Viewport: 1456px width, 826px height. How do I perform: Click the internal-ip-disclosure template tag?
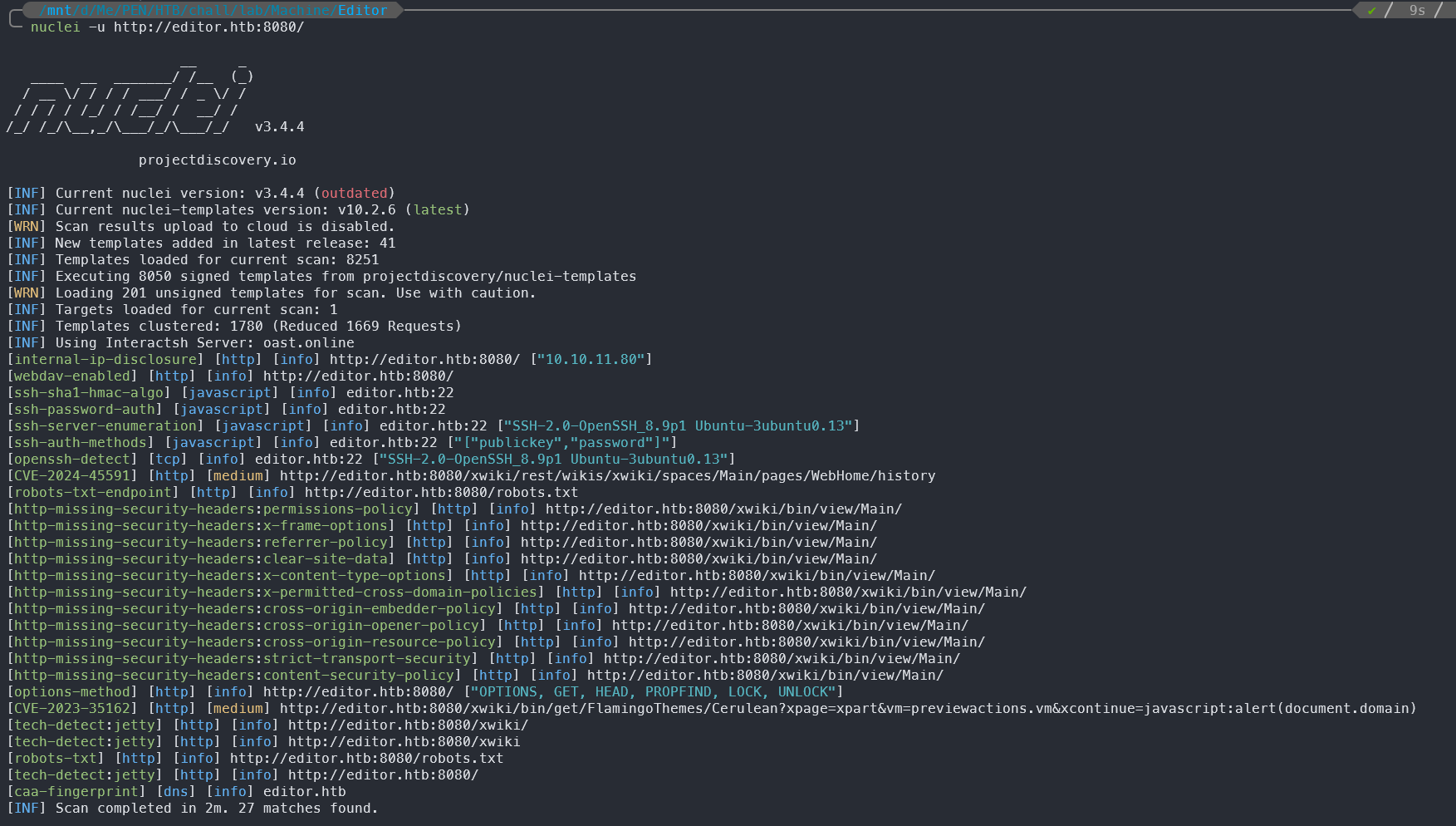click(x=105, y=359)
